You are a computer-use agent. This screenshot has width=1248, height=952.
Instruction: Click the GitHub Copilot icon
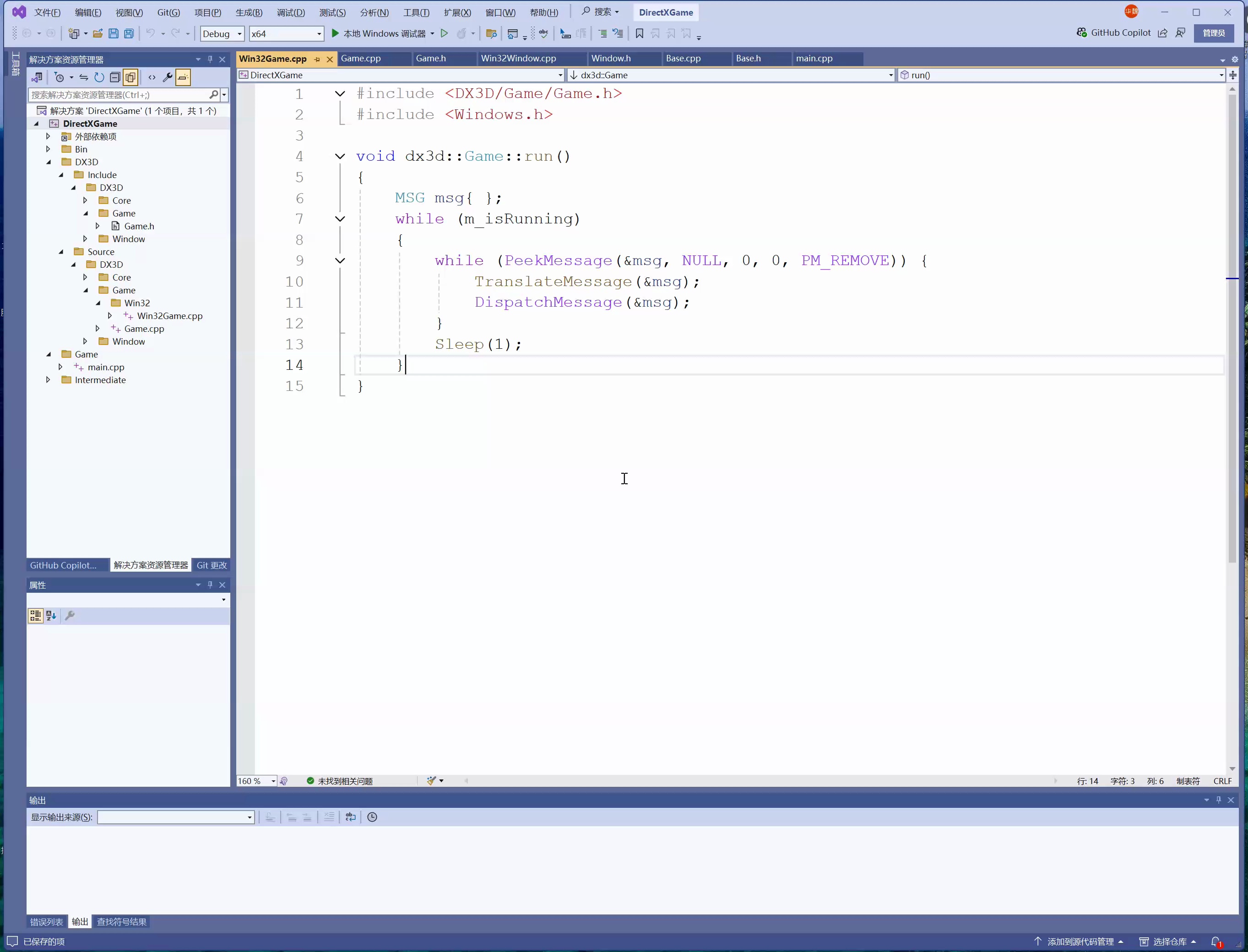click(x=1081, y=33)
